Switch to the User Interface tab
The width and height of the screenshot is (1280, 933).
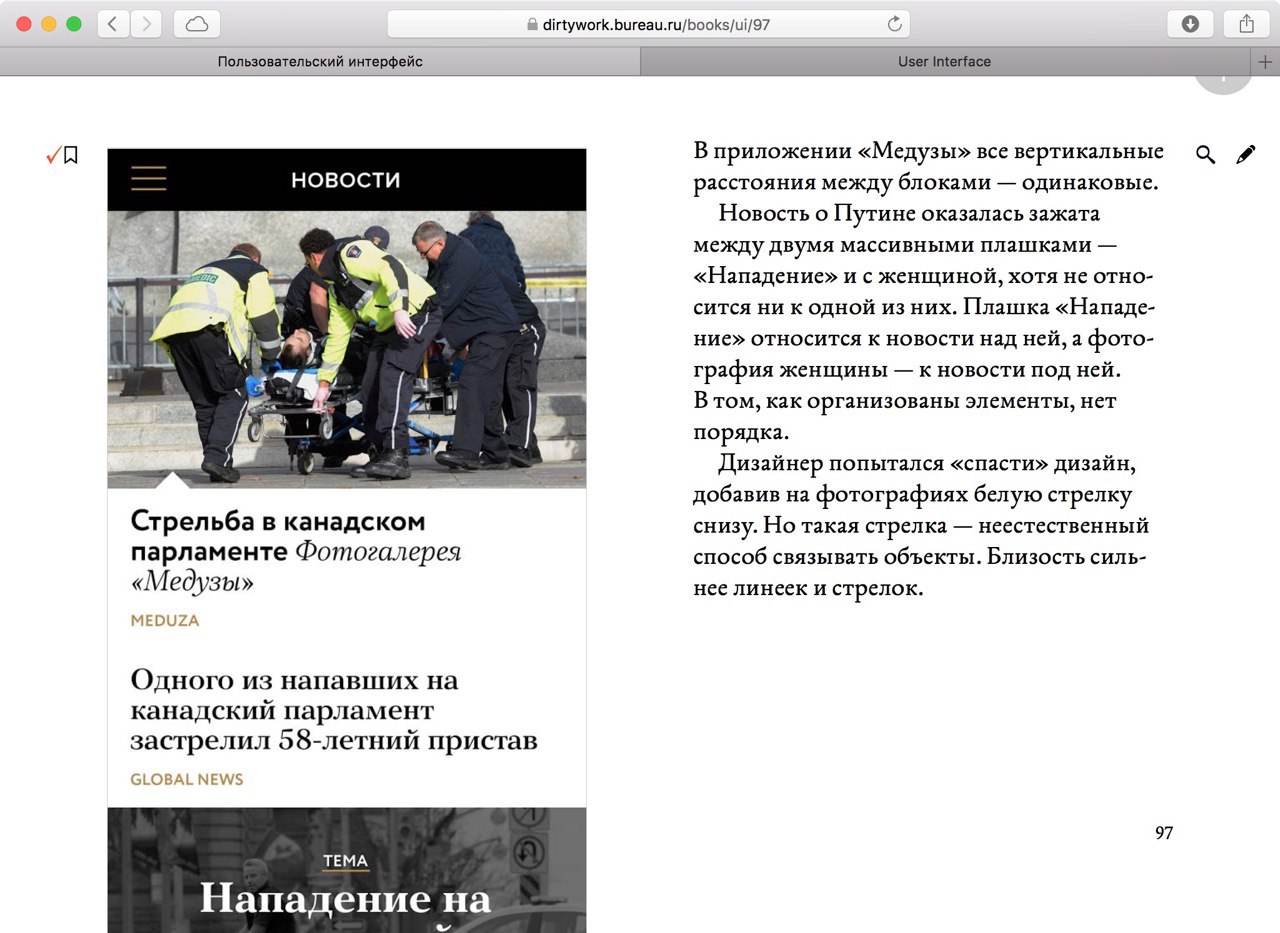click(944, 62)
